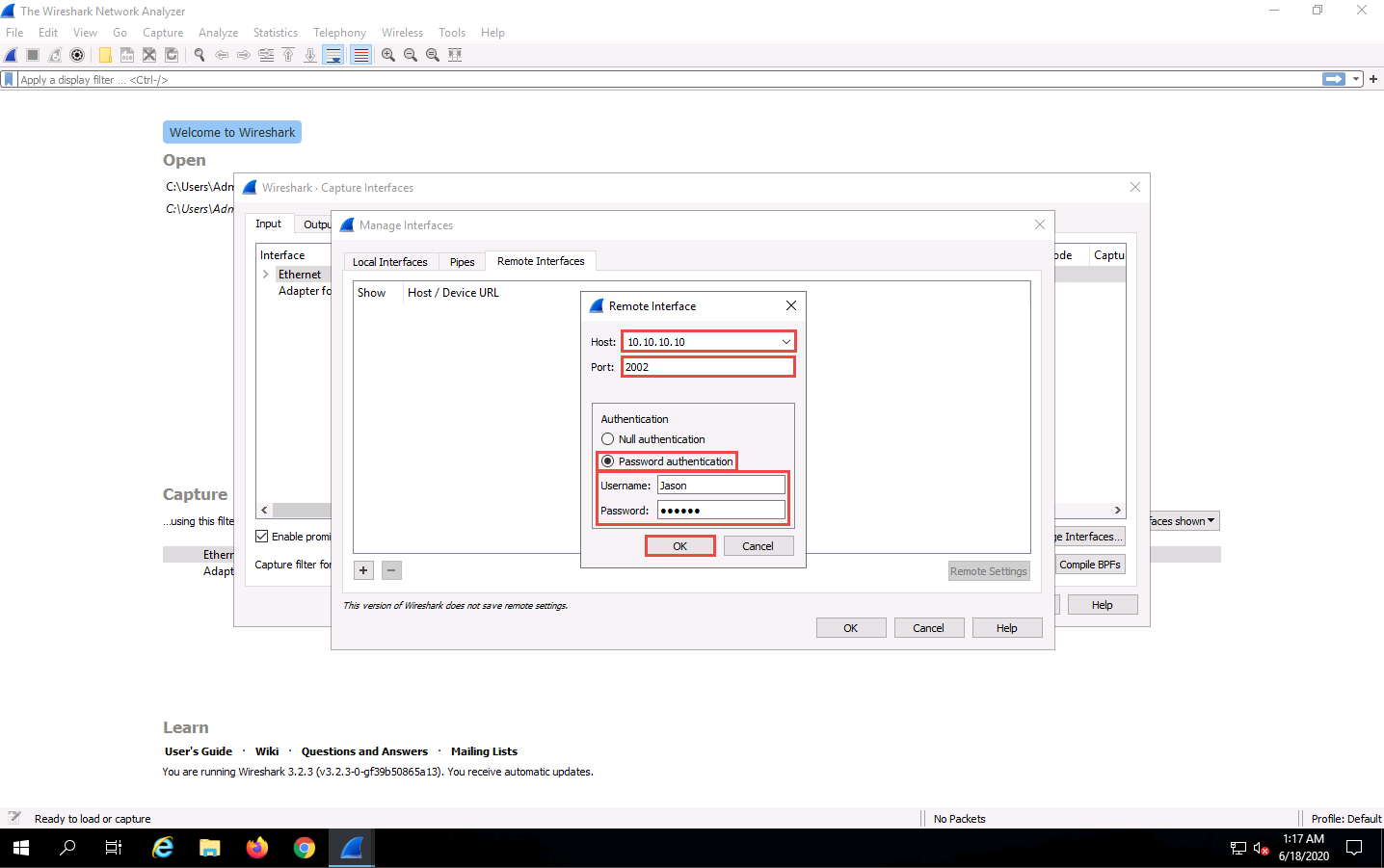Open Firefox from taskbar
The width and height of the screenshot is (1384, 868).
coord(257,848)
